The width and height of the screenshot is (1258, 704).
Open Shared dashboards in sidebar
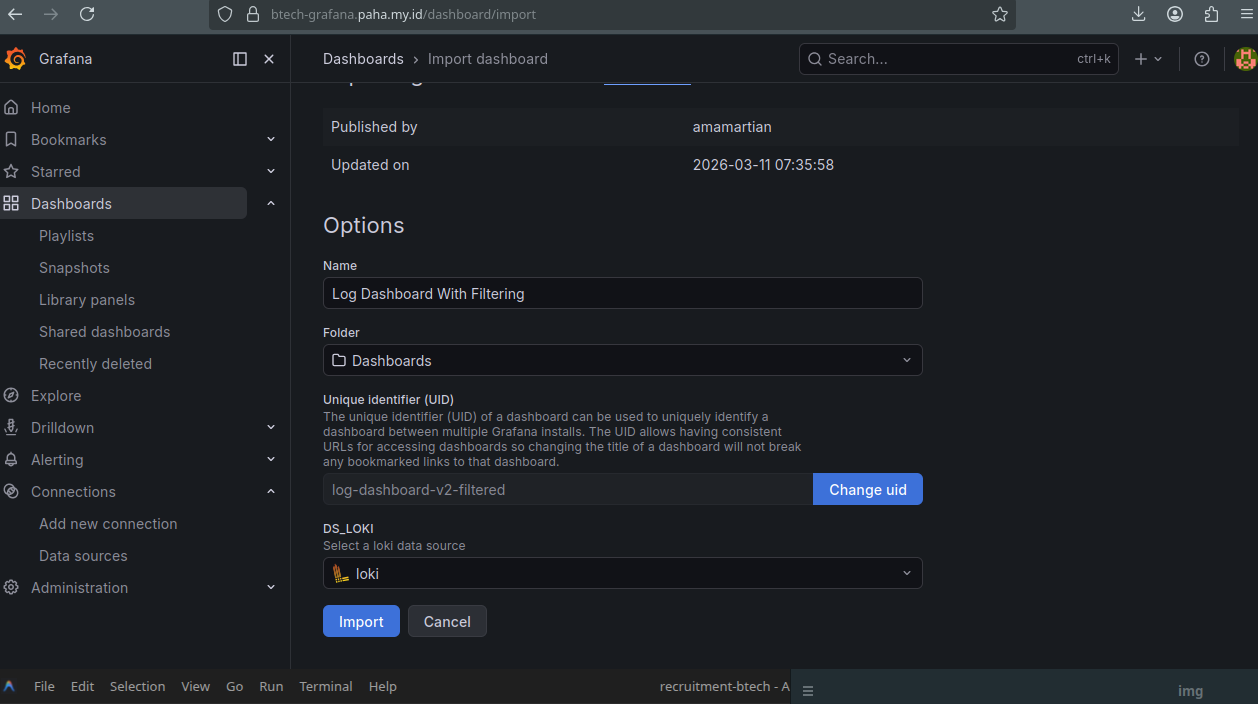104,331
